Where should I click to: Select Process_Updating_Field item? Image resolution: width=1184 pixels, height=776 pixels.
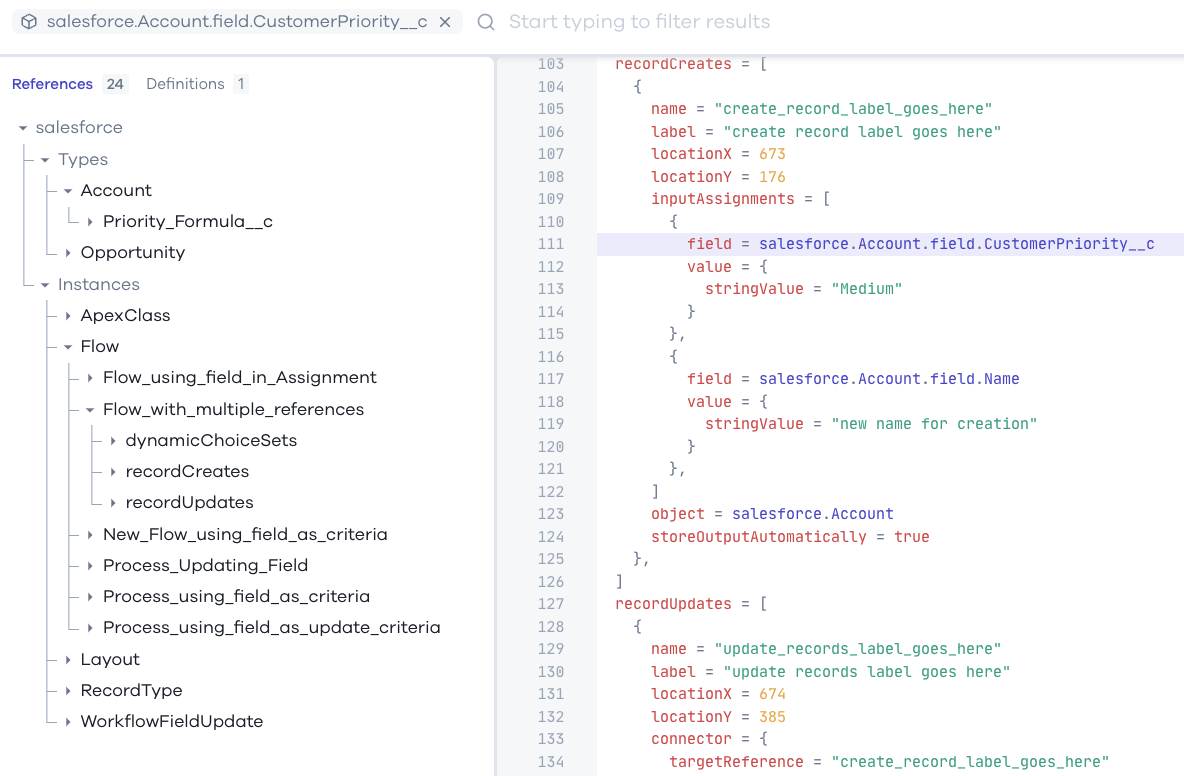[x=205, y=565]
